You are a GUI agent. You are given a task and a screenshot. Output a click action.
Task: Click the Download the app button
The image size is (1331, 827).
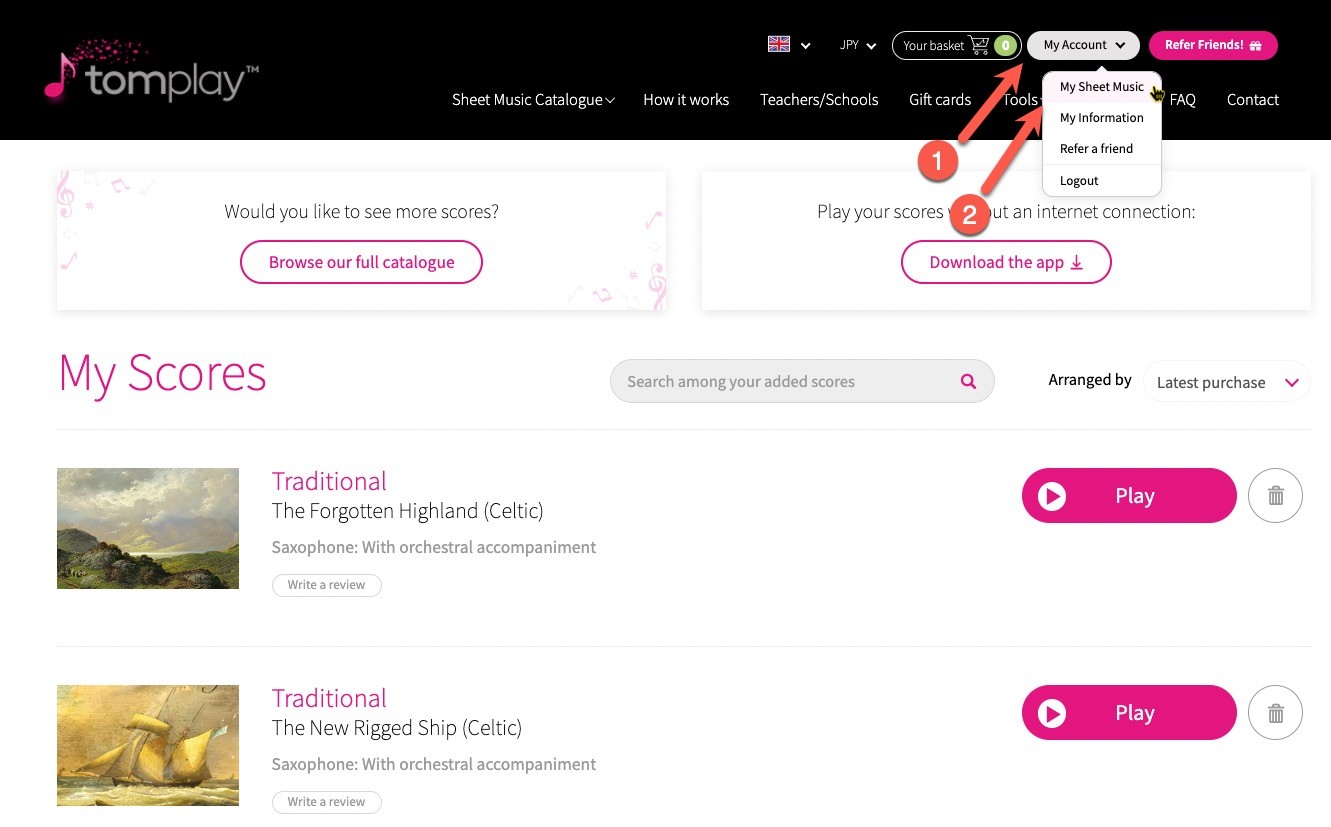[1006, 262]
